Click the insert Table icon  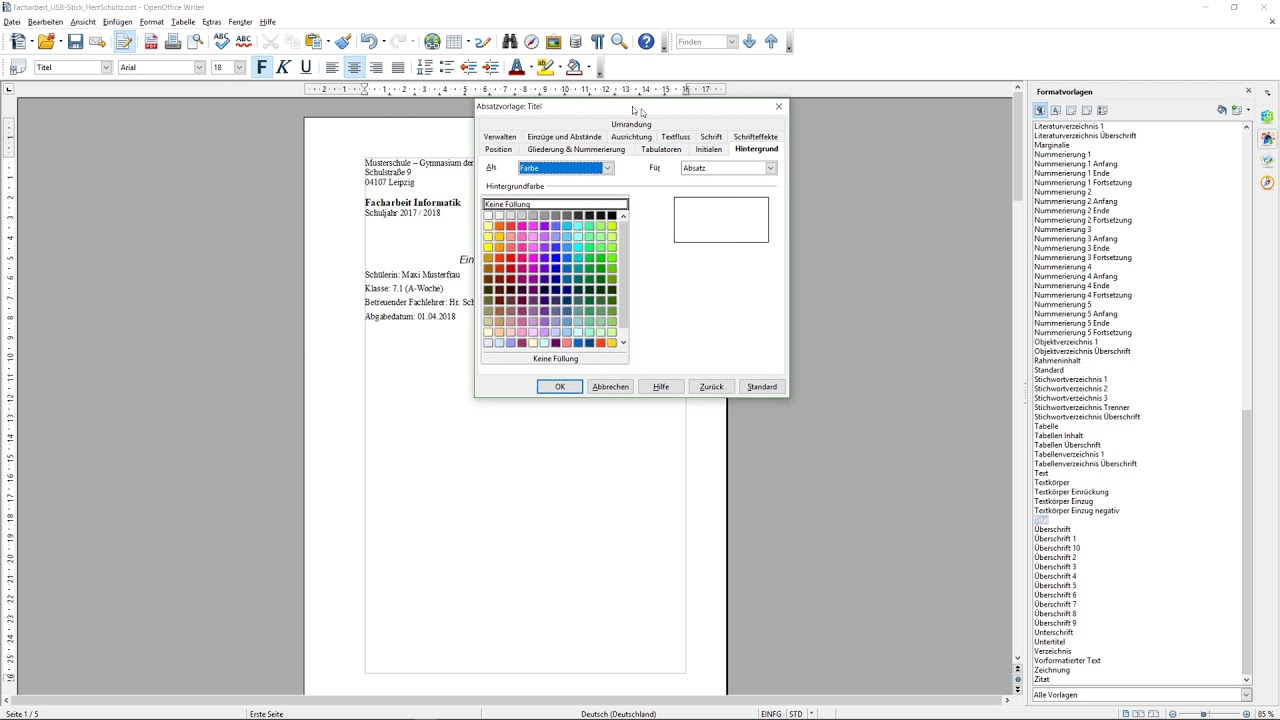454,42
